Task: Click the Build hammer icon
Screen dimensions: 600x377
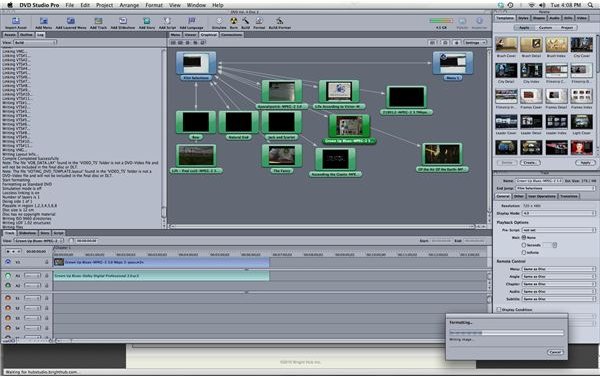Action: click(x=245, y=21)
